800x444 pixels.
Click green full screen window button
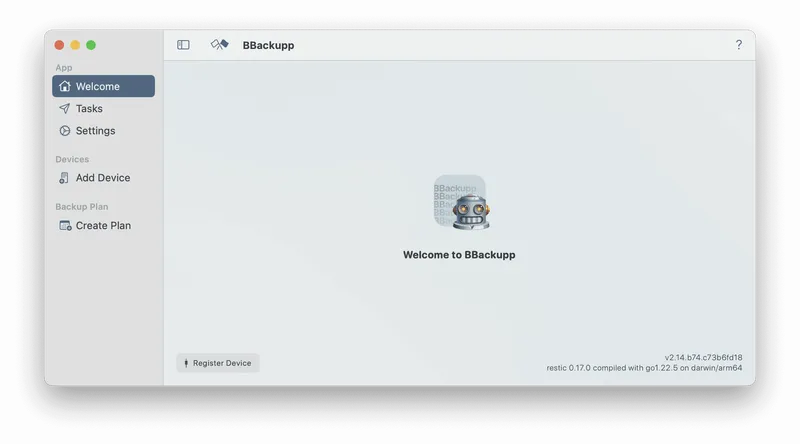(91, 45)
